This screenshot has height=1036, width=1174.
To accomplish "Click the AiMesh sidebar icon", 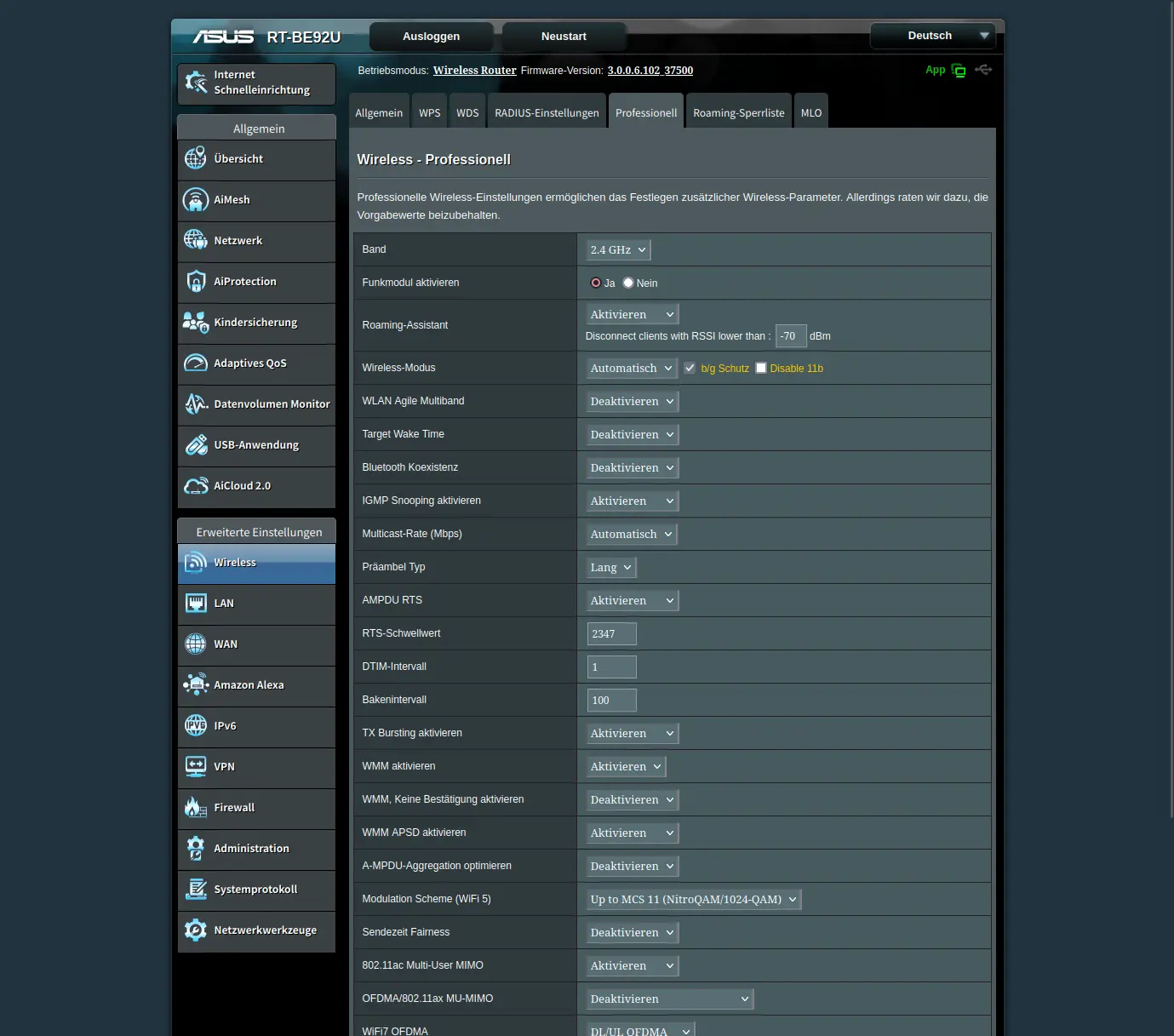I will click(x=196, y=200).
